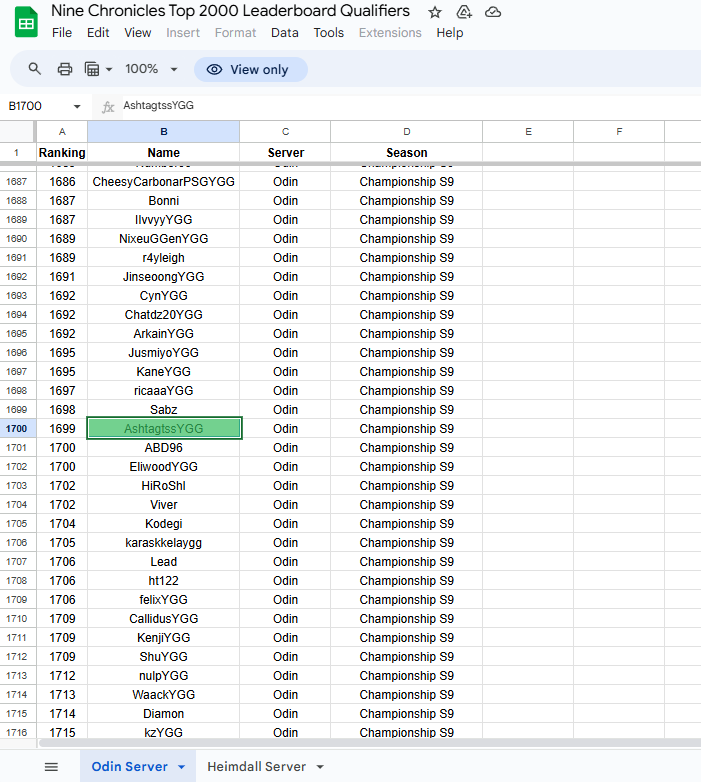701x782 pixels.
Task: Select column B header
Action: (164, 132)
